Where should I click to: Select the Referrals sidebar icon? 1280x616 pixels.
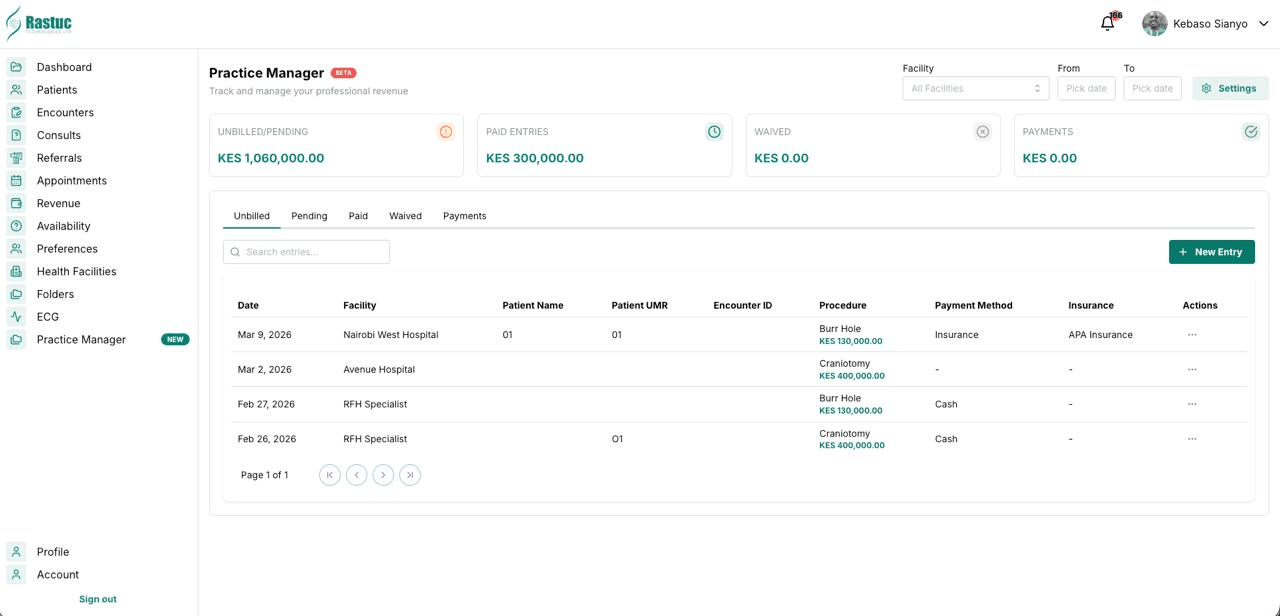click(x=15, y=157)
